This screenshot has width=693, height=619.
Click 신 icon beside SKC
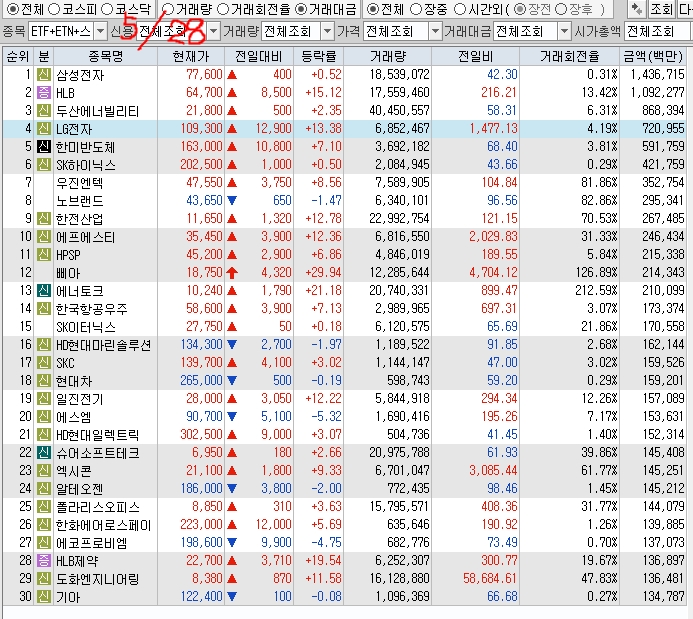click(44, 363)
